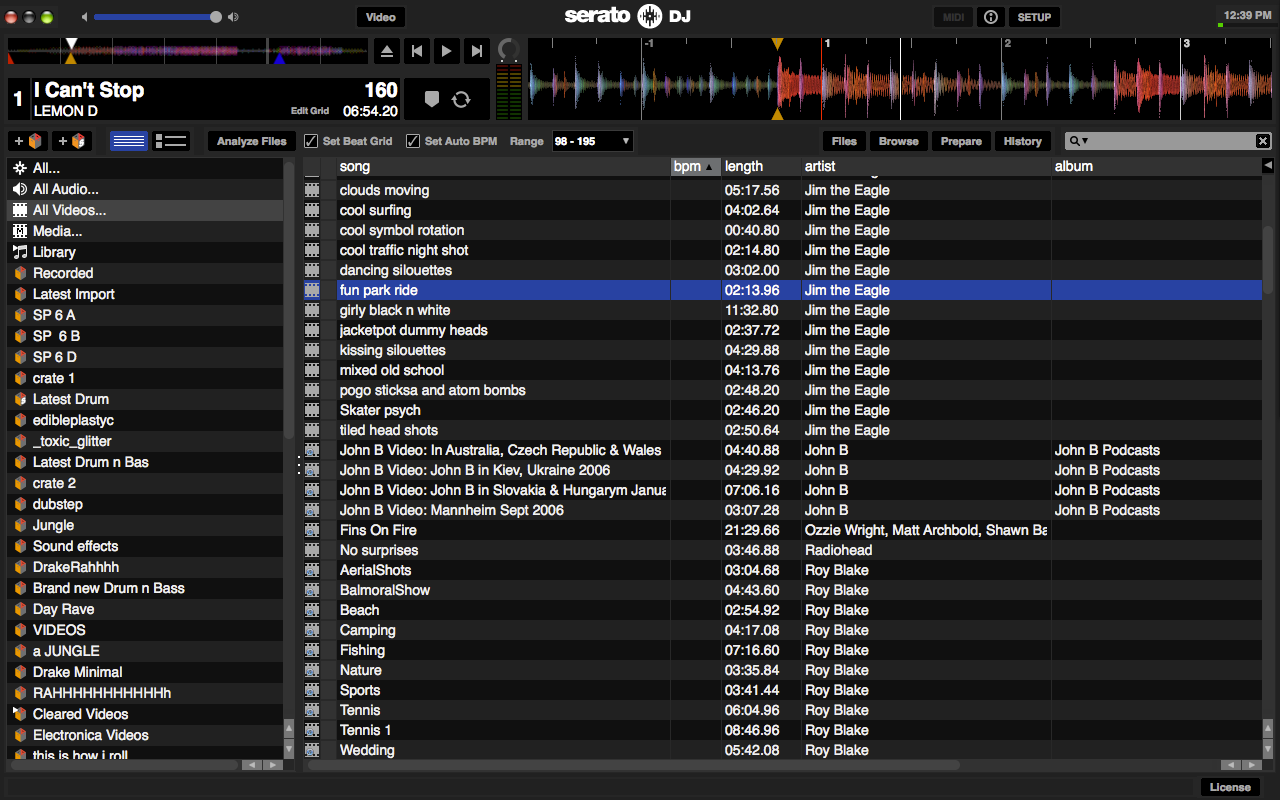Click the Sound effects crate icon

click(x=20, y=546)
